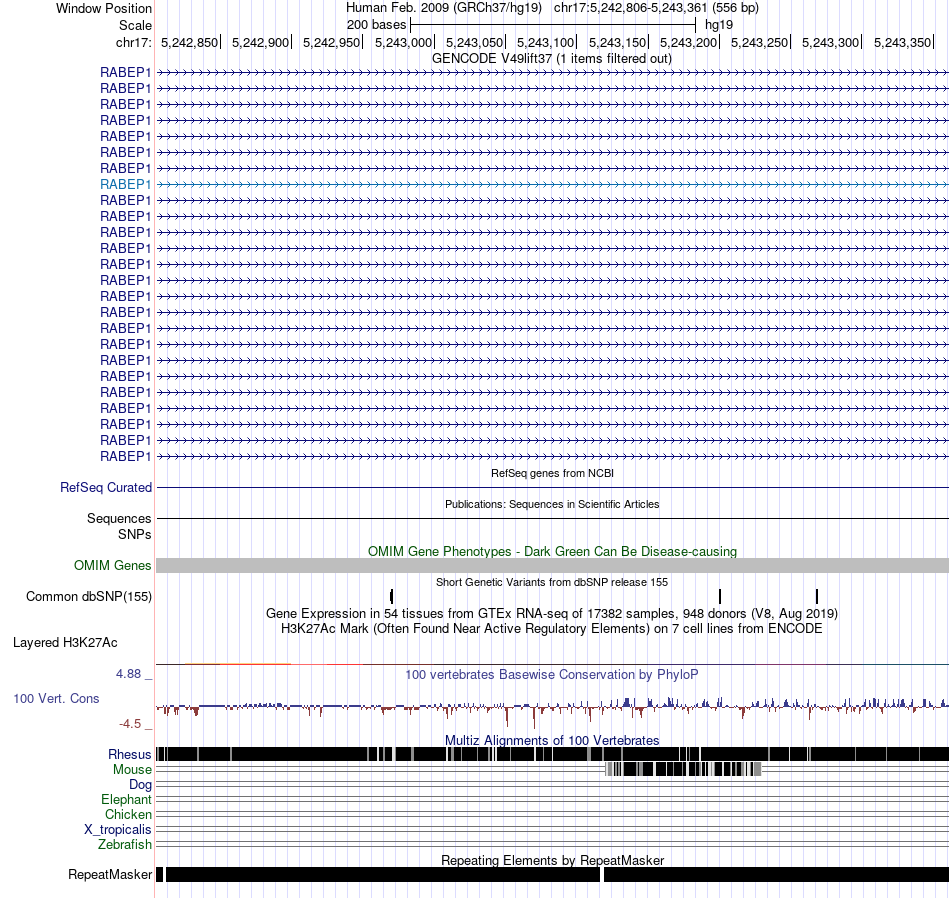This screenshot has height=898, width=950.
Task: Open the GTEx Gene Expression in 54 tissues title
Action: (x=552, y=614)
